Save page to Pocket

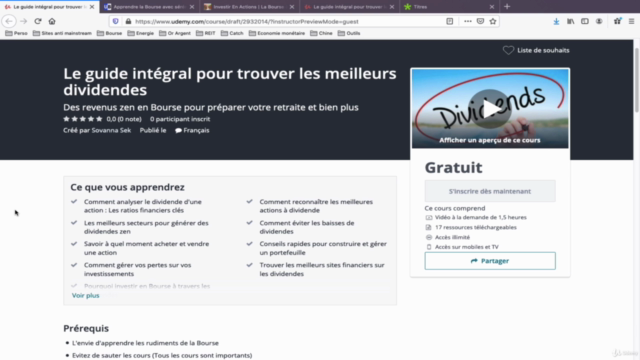pyautogui.click(x=480, y=21)
